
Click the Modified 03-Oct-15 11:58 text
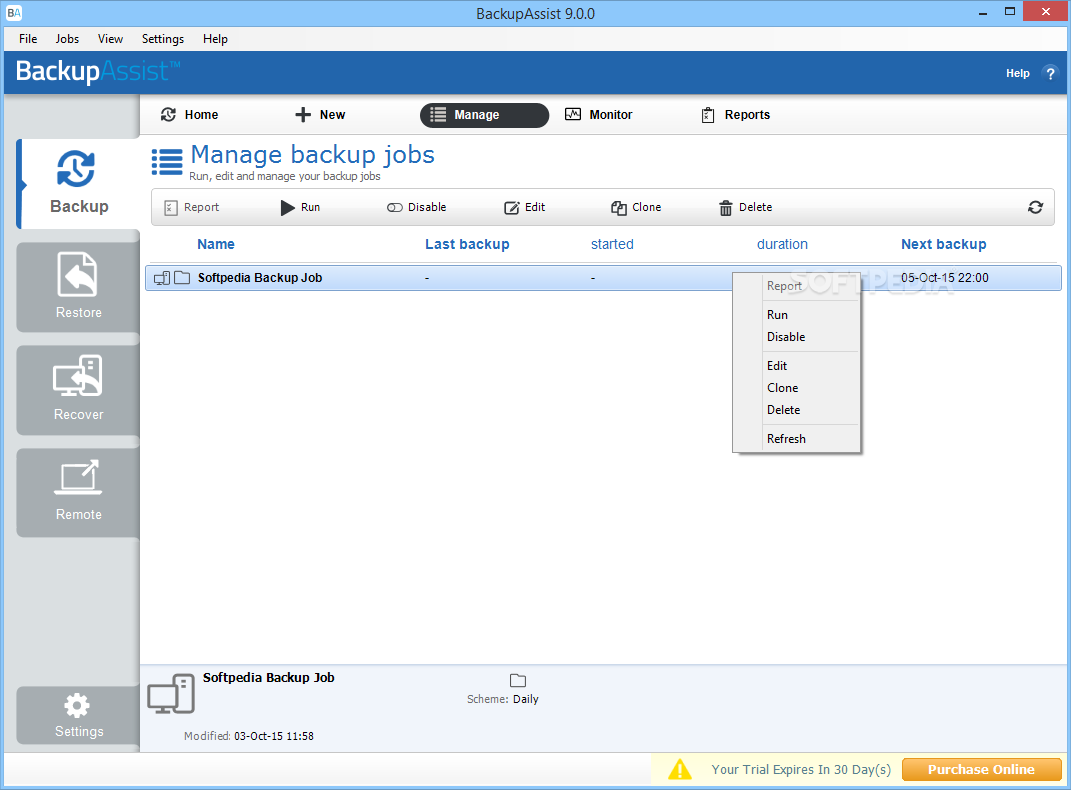[x=249, y=736]
